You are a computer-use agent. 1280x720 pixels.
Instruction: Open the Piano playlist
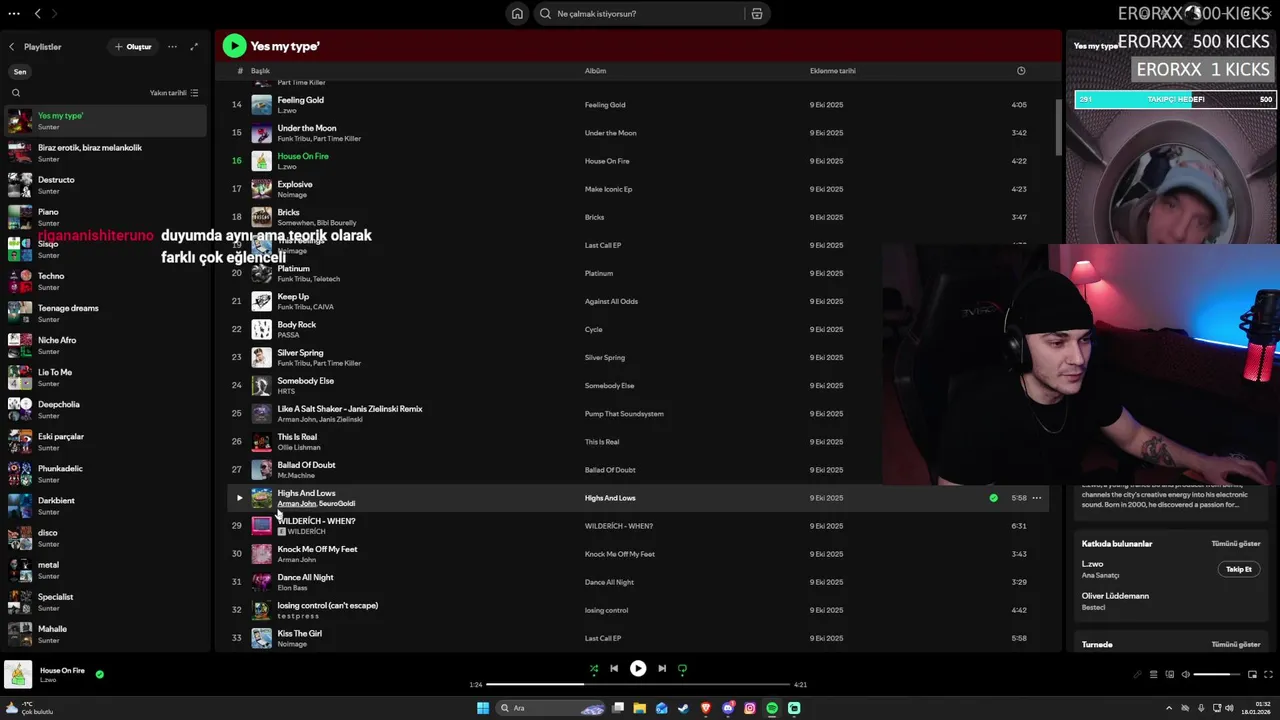tap(105, 216)
